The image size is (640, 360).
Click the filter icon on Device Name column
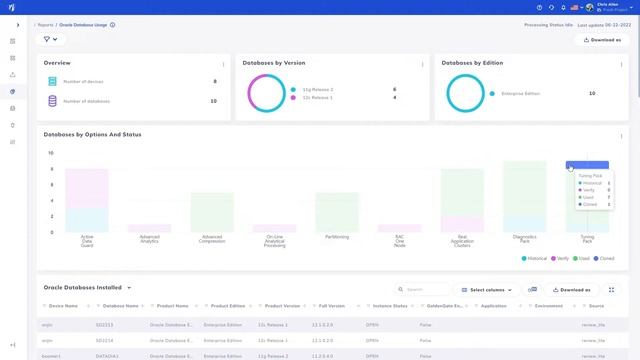pos(44,306)
